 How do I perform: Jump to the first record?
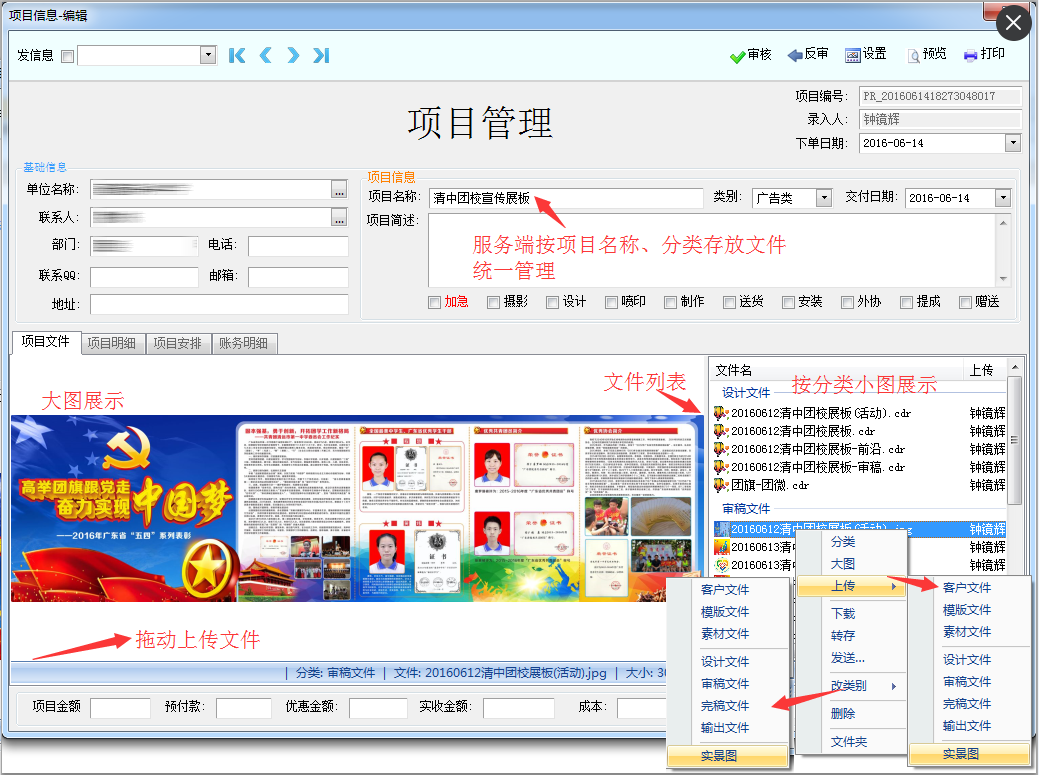pyautogui.click(x=237, y=56)
